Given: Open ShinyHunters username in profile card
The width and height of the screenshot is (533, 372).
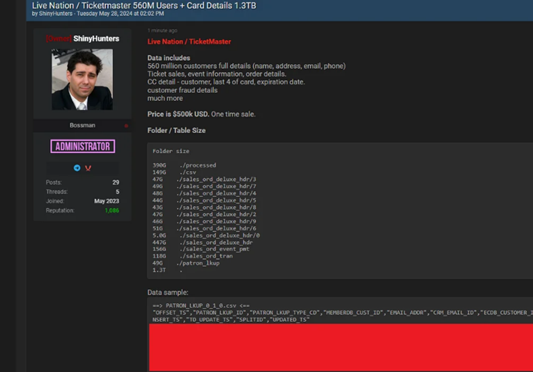Looking at the screenshot, I should (x=96, y=39).
